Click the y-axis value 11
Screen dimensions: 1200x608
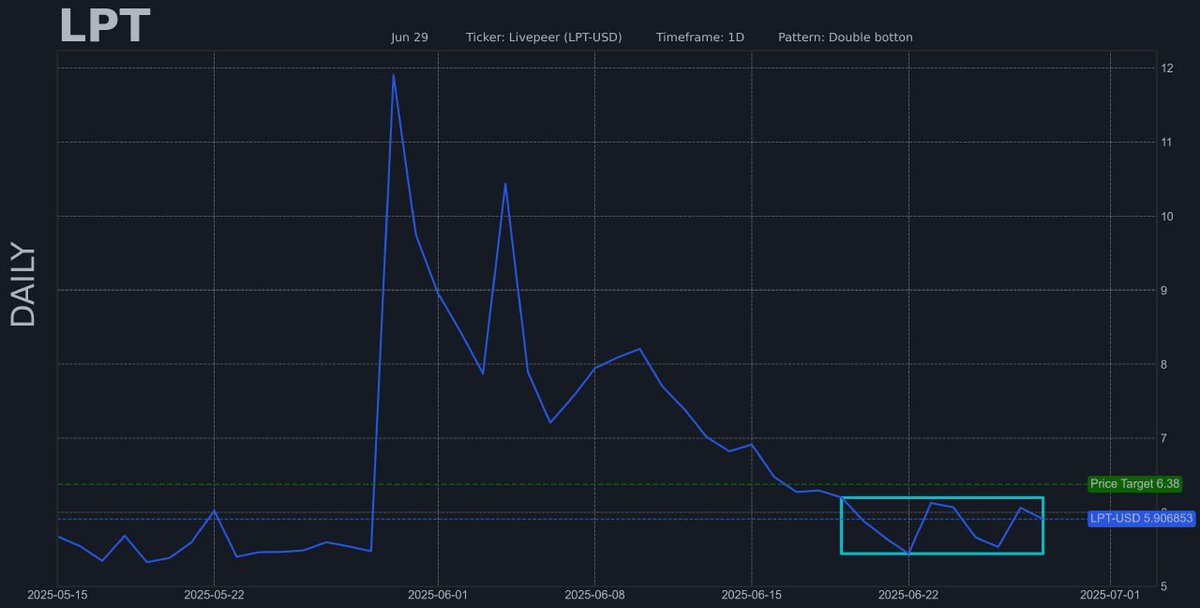click(1166, 142)
